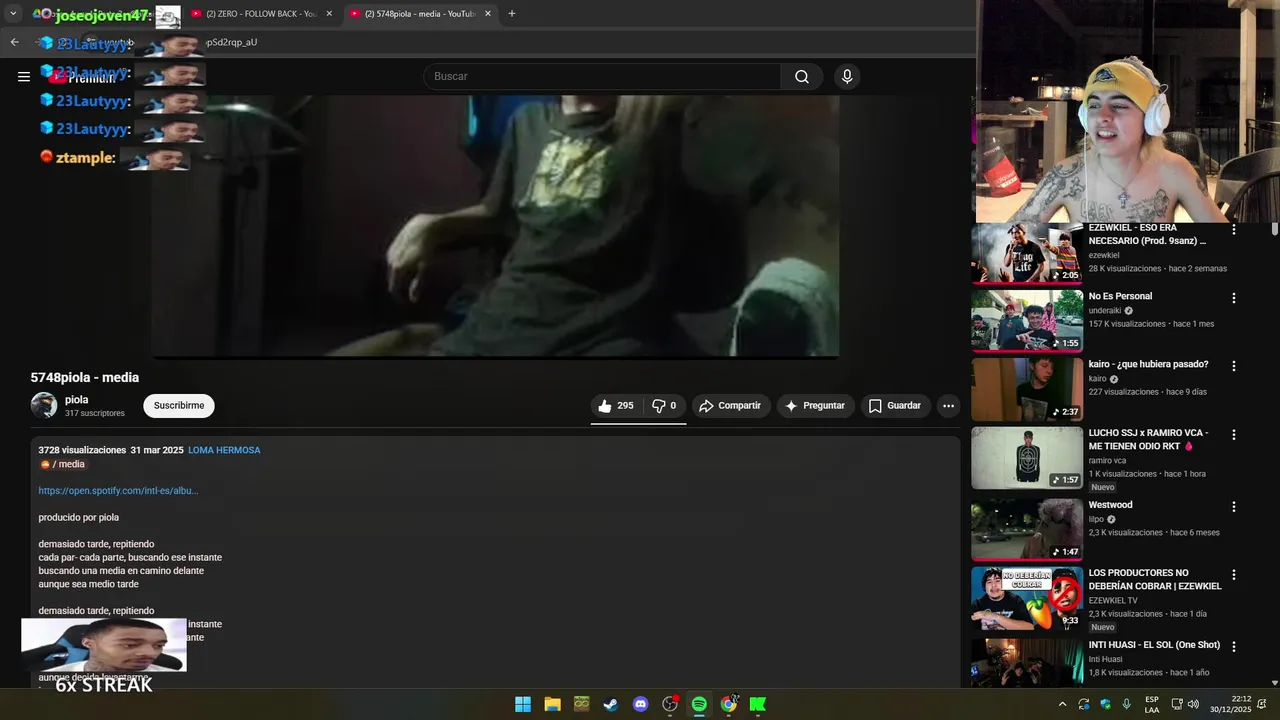The width and height of the screenshot is (1280, 720).
Task: Click the underaiki channel name
Action: (x=1104, y=311)
